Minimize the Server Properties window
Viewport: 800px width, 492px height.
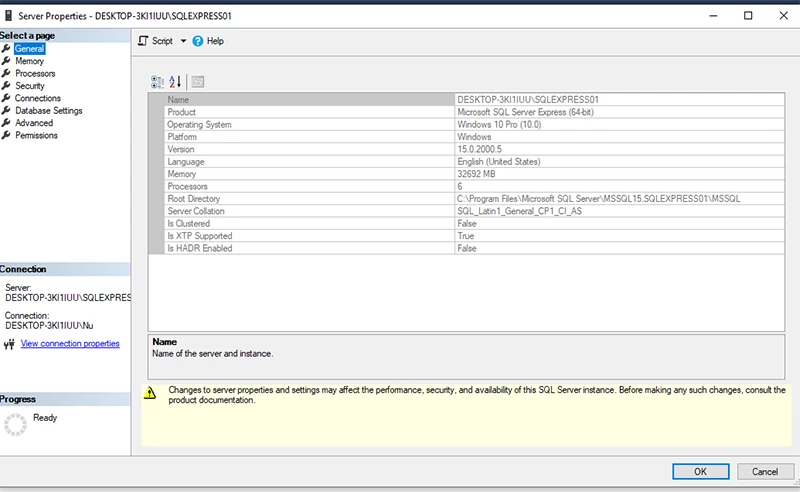[713, 16]
